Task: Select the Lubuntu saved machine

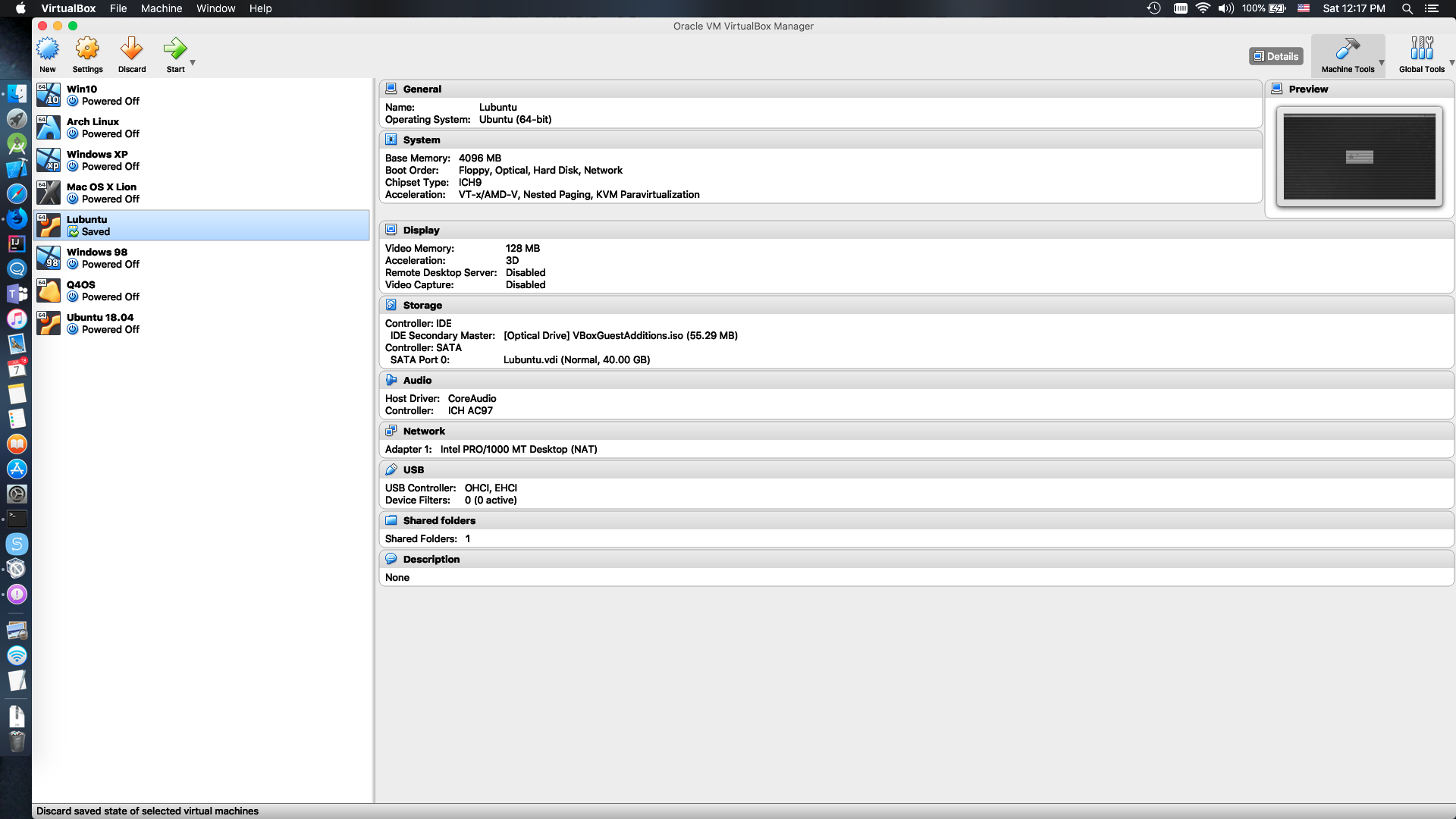Action: coord(202,225)
